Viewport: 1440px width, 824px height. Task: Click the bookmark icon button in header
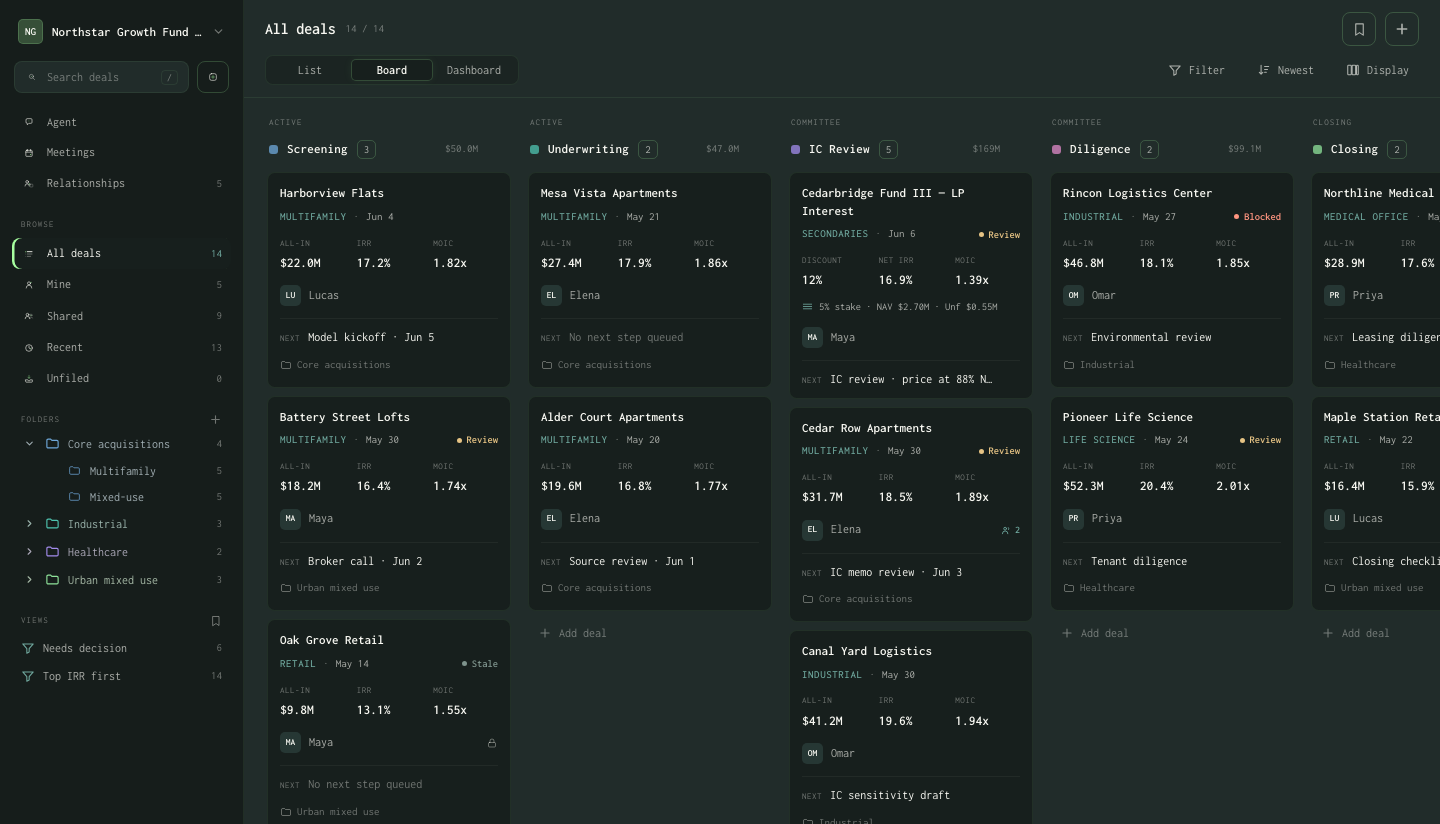(1359, 29)
